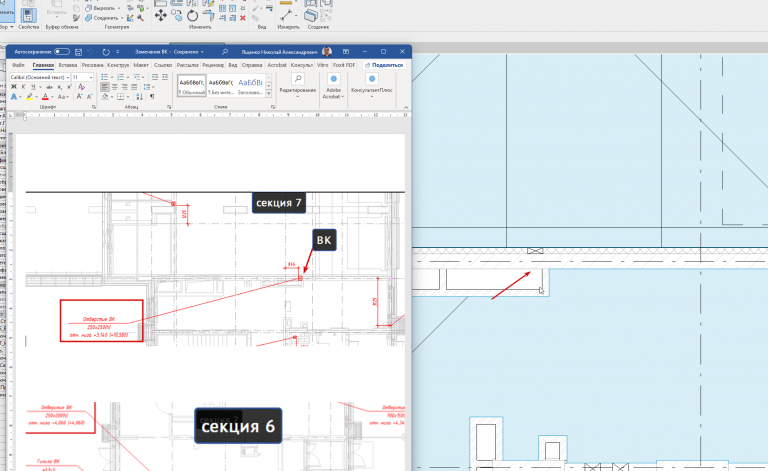Open the font size 11 dropdown
The width and height of the screenshot is (768, 471).
pyautogui.click(x=82, y=77)
